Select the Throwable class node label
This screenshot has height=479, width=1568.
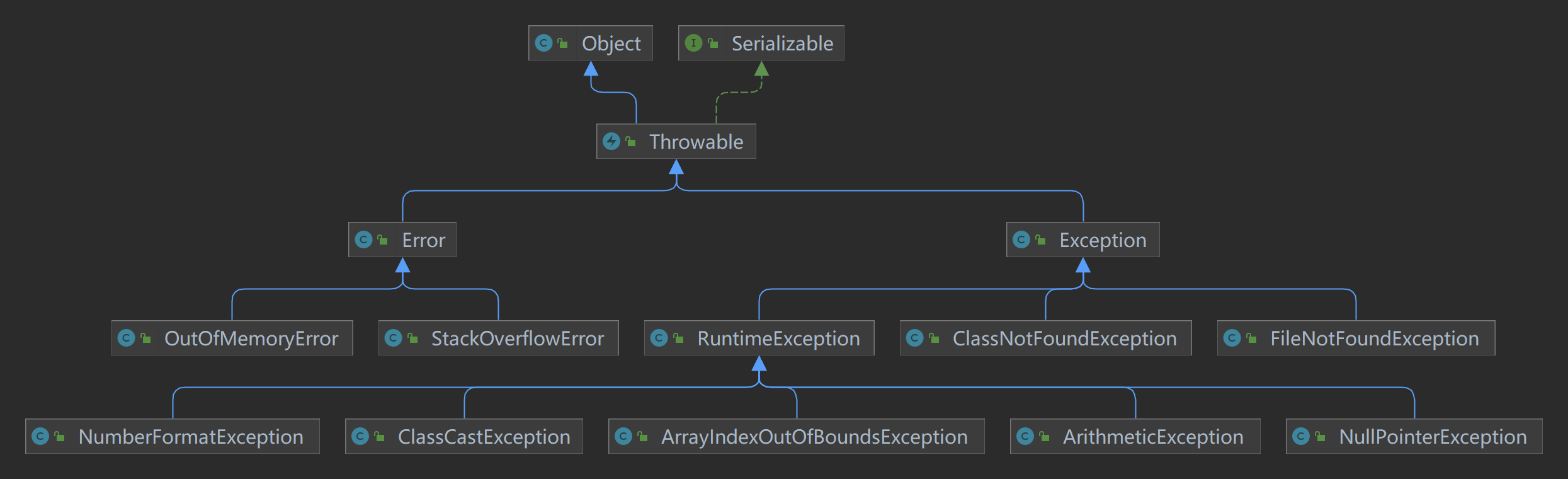pos(696,142)
